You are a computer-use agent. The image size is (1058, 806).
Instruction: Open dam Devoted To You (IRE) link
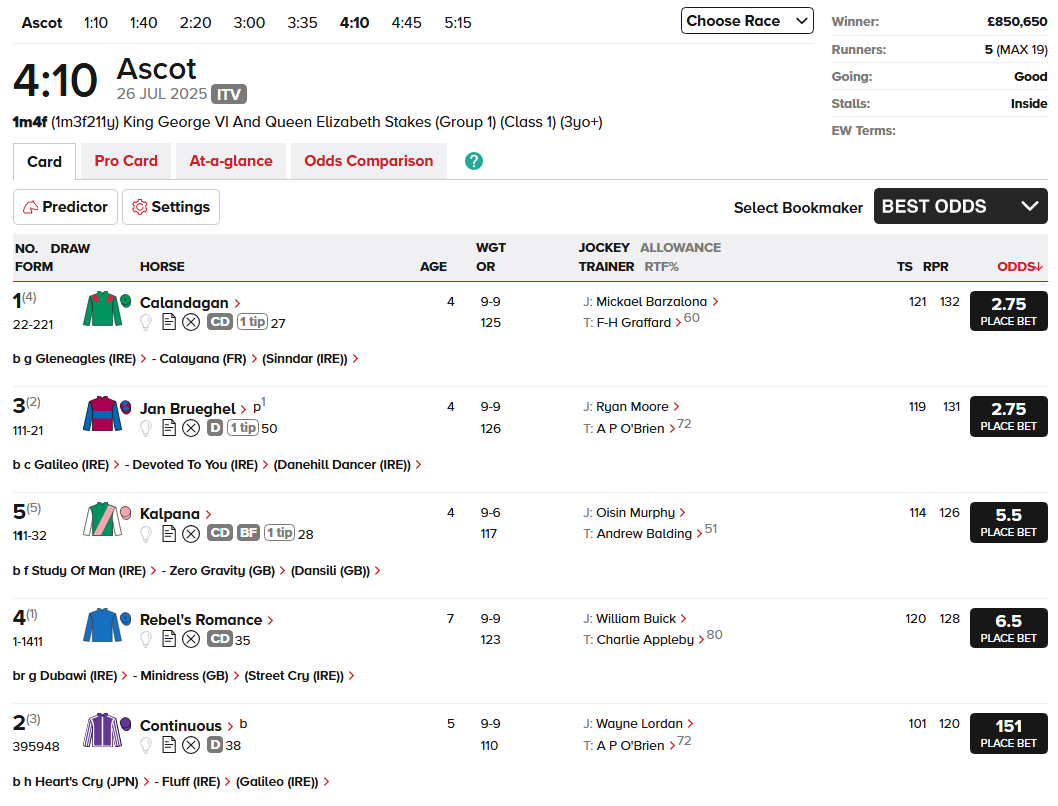point(195,465)
